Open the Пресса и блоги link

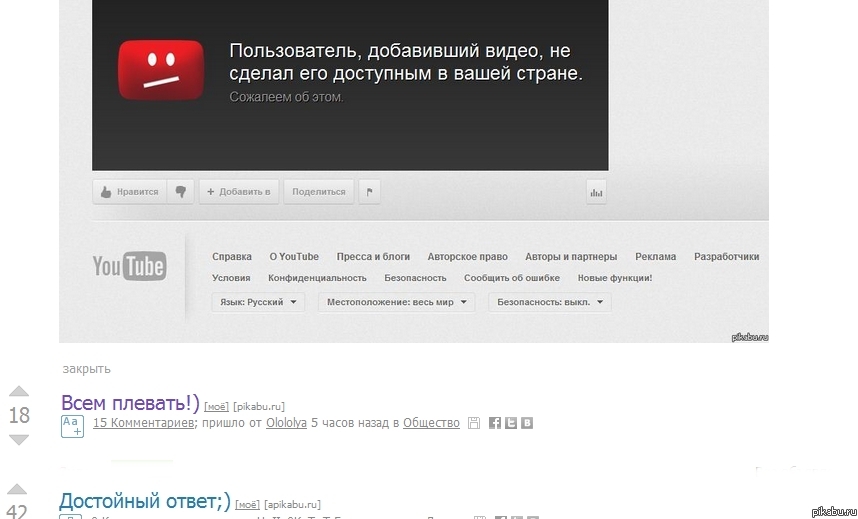373,257
